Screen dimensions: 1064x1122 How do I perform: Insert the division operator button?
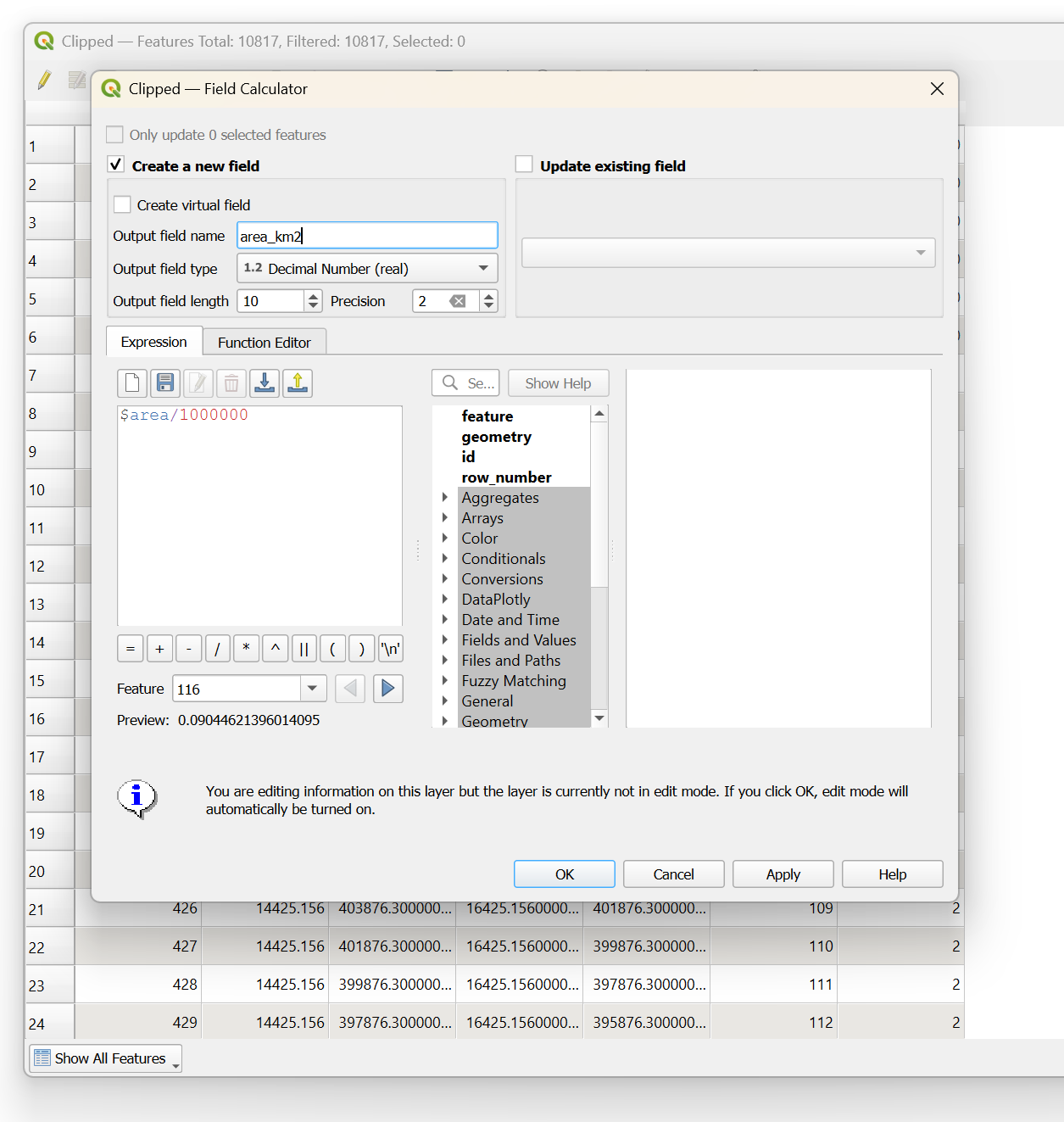point(217,649)
